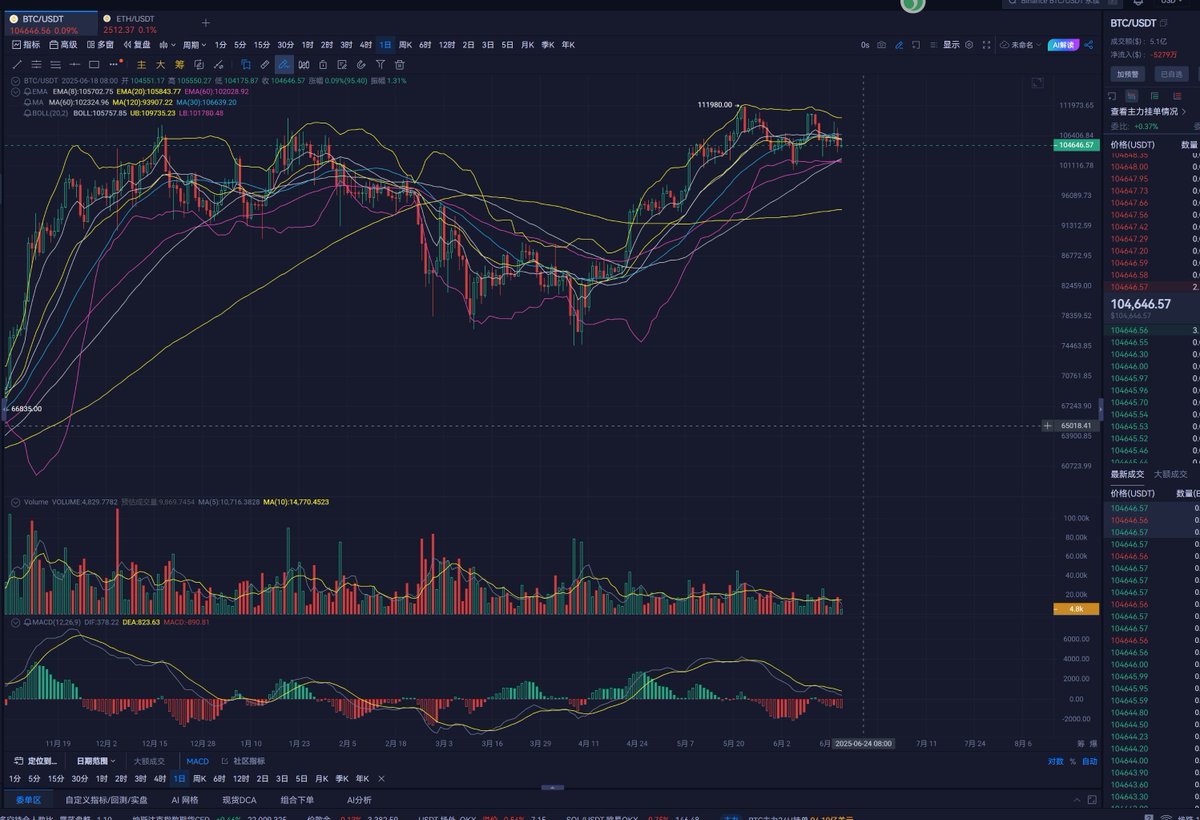Open the 周期 period dropdown

point(194,45)
